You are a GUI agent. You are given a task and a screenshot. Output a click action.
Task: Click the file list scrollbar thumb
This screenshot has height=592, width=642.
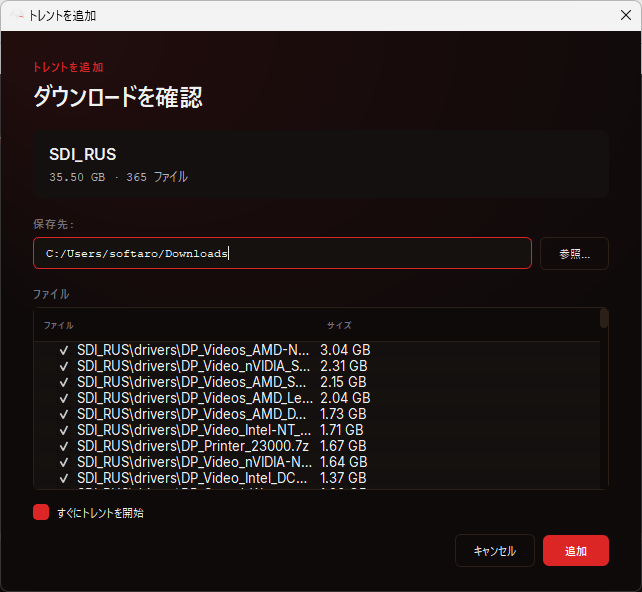pos(604,319)
